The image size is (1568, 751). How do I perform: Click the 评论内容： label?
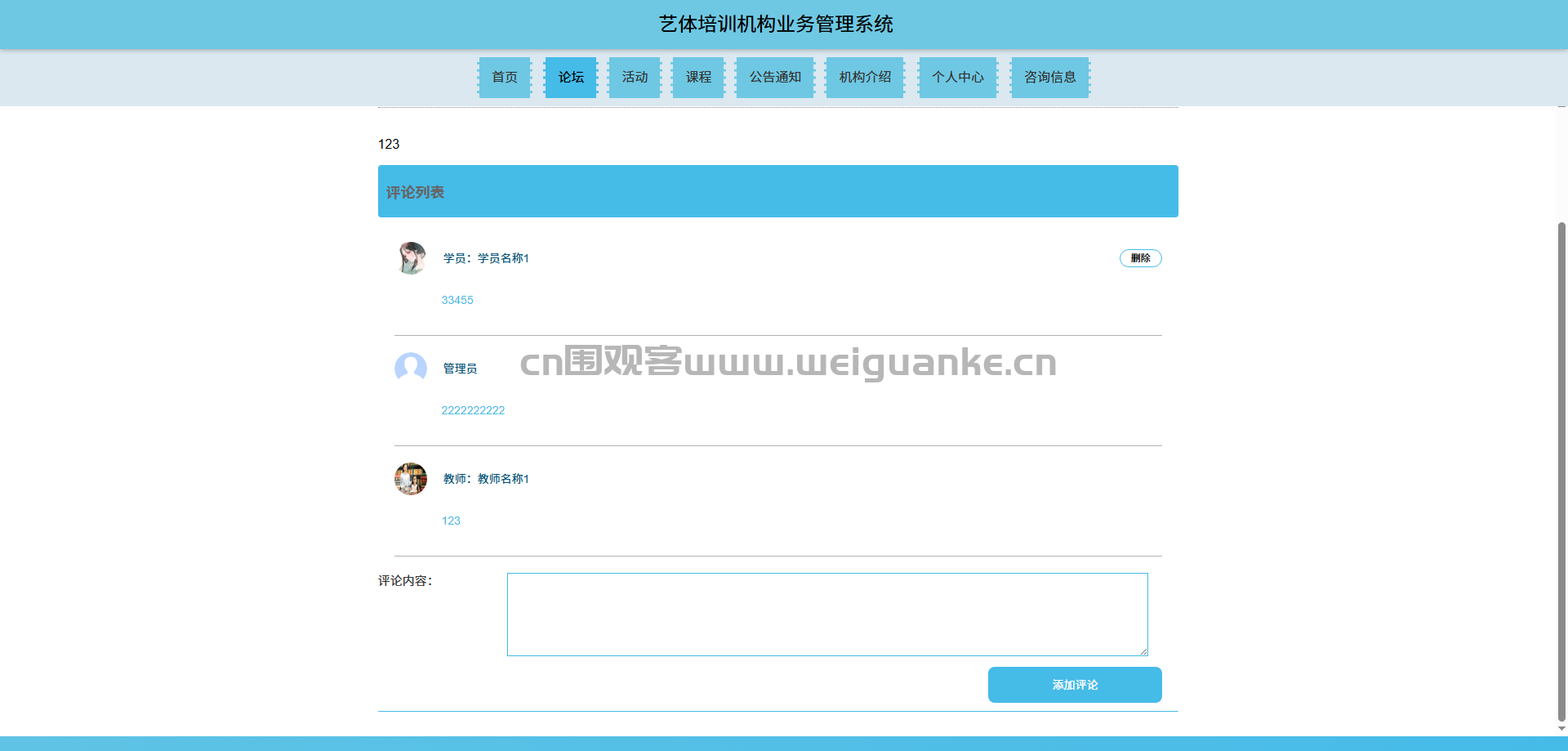pyautogui.click(x=405, y=581)
